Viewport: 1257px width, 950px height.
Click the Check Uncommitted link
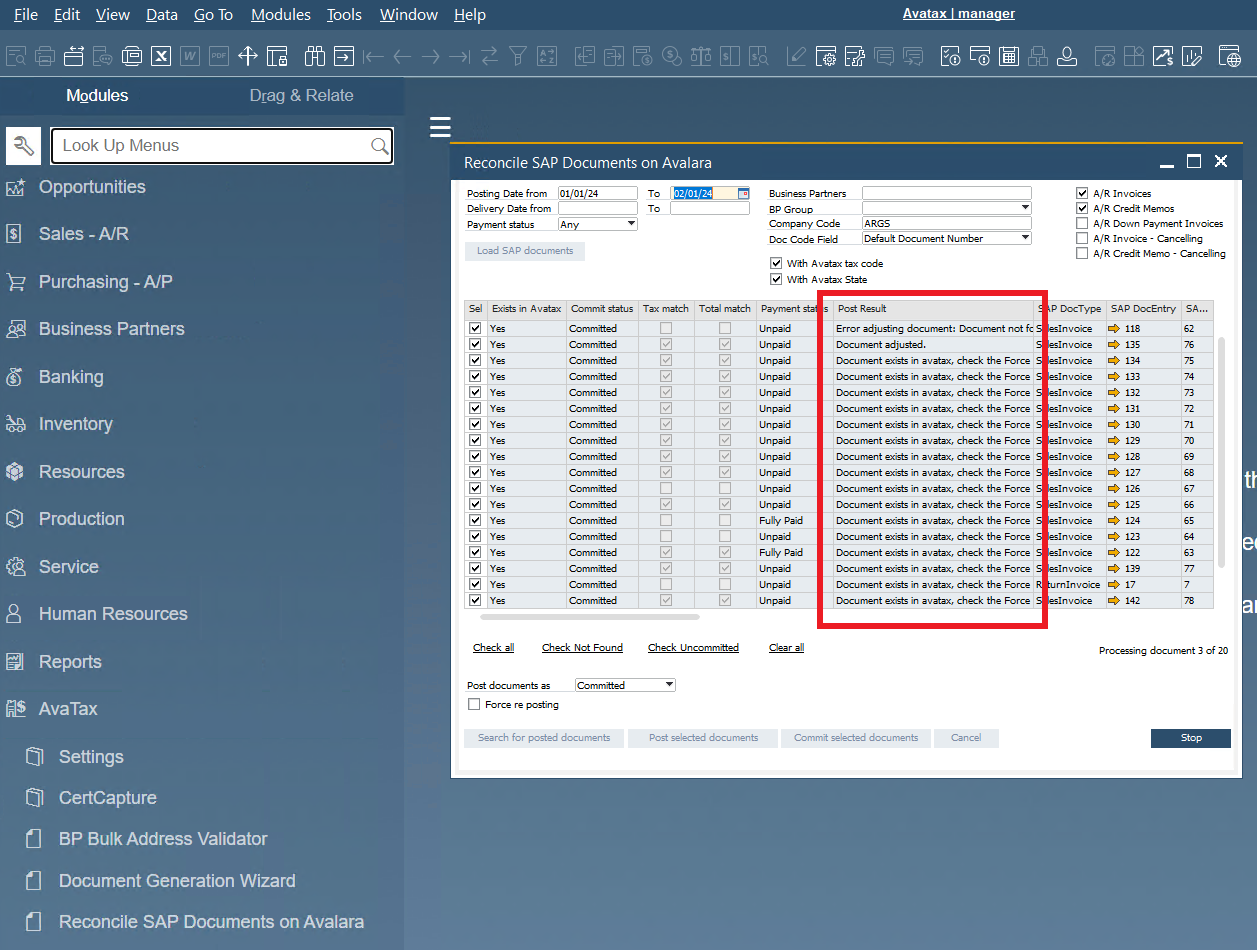(693, 648)
